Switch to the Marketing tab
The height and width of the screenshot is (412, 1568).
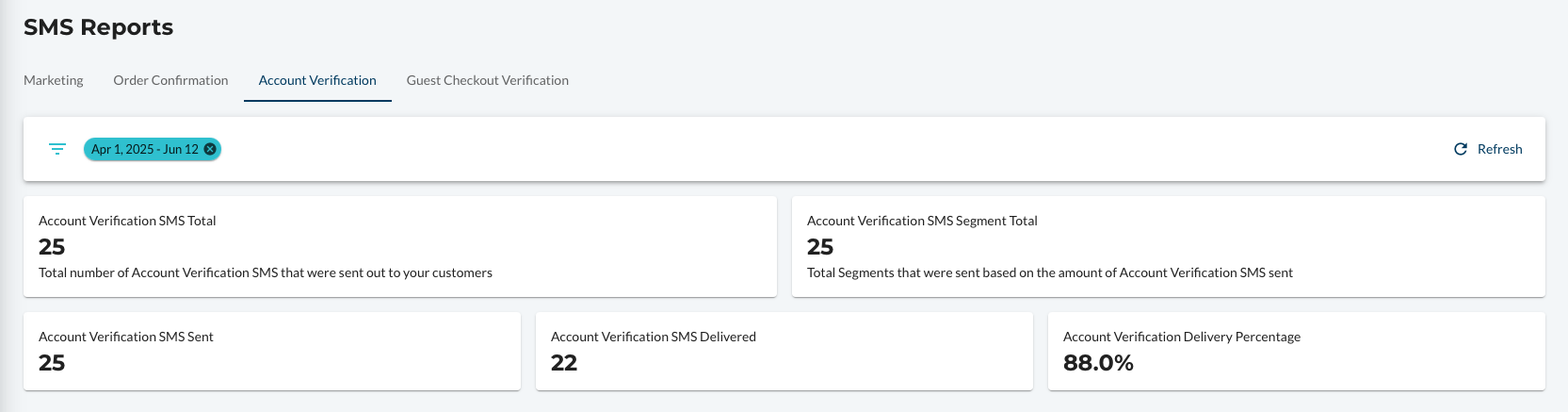point(54,80)
